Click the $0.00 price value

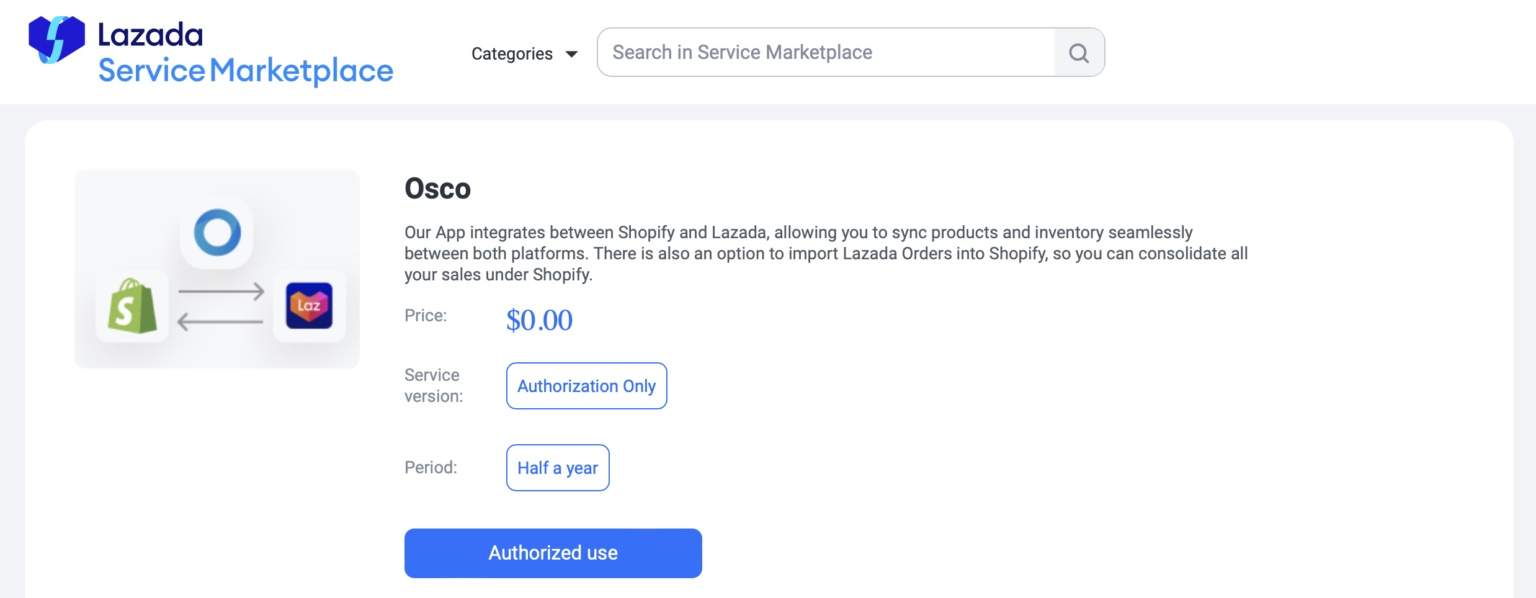tap(539, 320)
